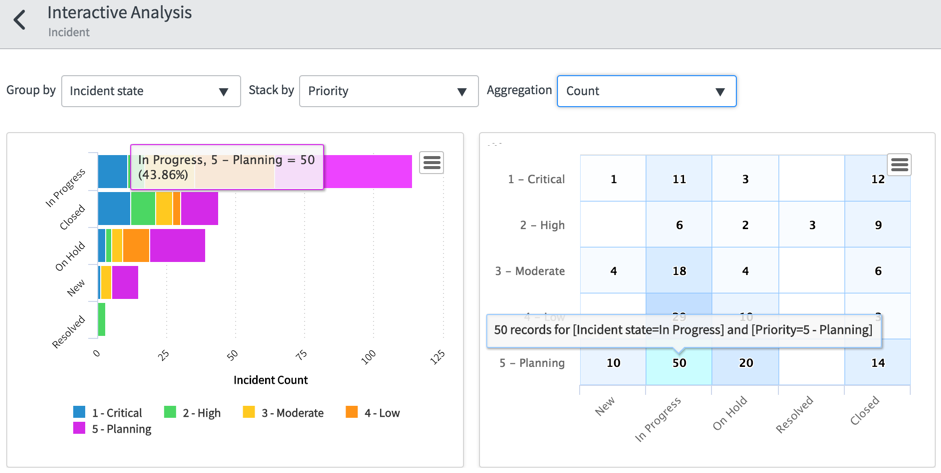Click the green 2 - High legend swatch

click(x=170, y=412)
